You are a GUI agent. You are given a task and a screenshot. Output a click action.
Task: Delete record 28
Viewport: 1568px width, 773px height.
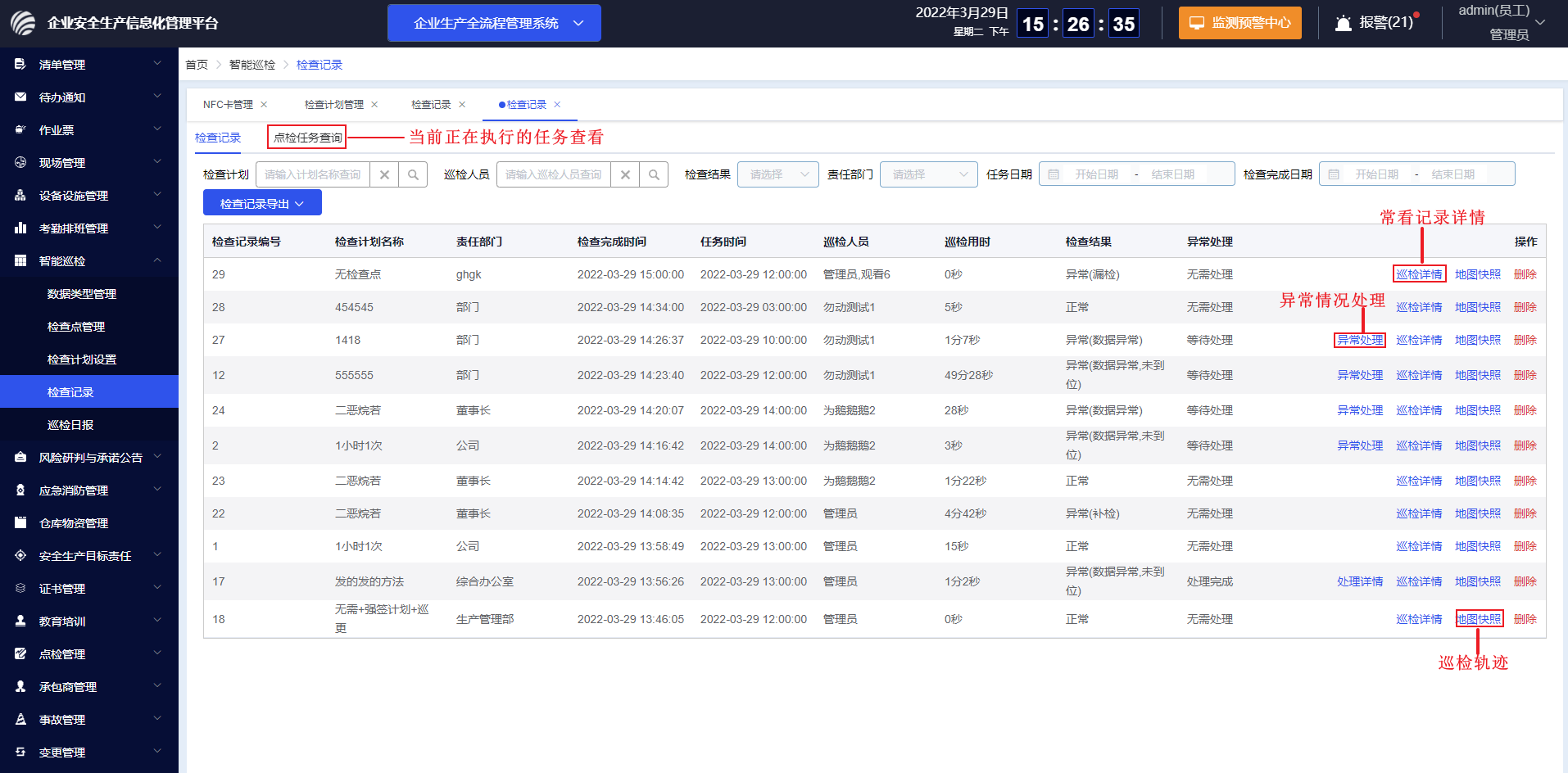click(x=1525, y=307)
